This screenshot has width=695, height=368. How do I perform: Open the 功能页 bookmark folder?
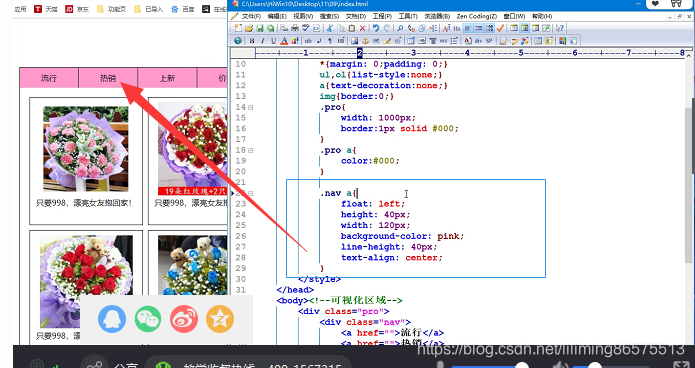coord(111,8)
